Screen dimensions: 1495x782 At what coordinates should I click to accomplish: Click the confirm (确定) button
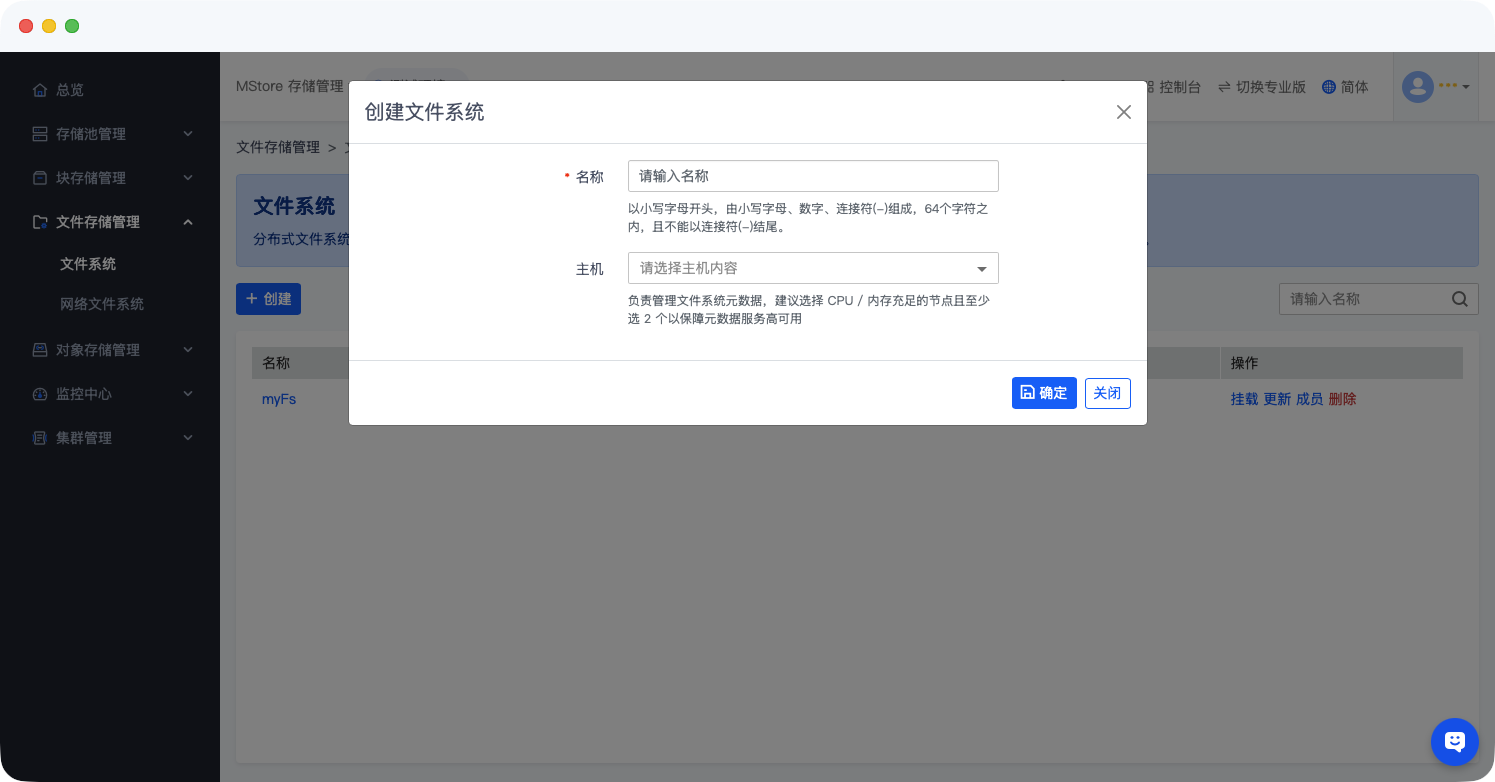coord(1043,393)
